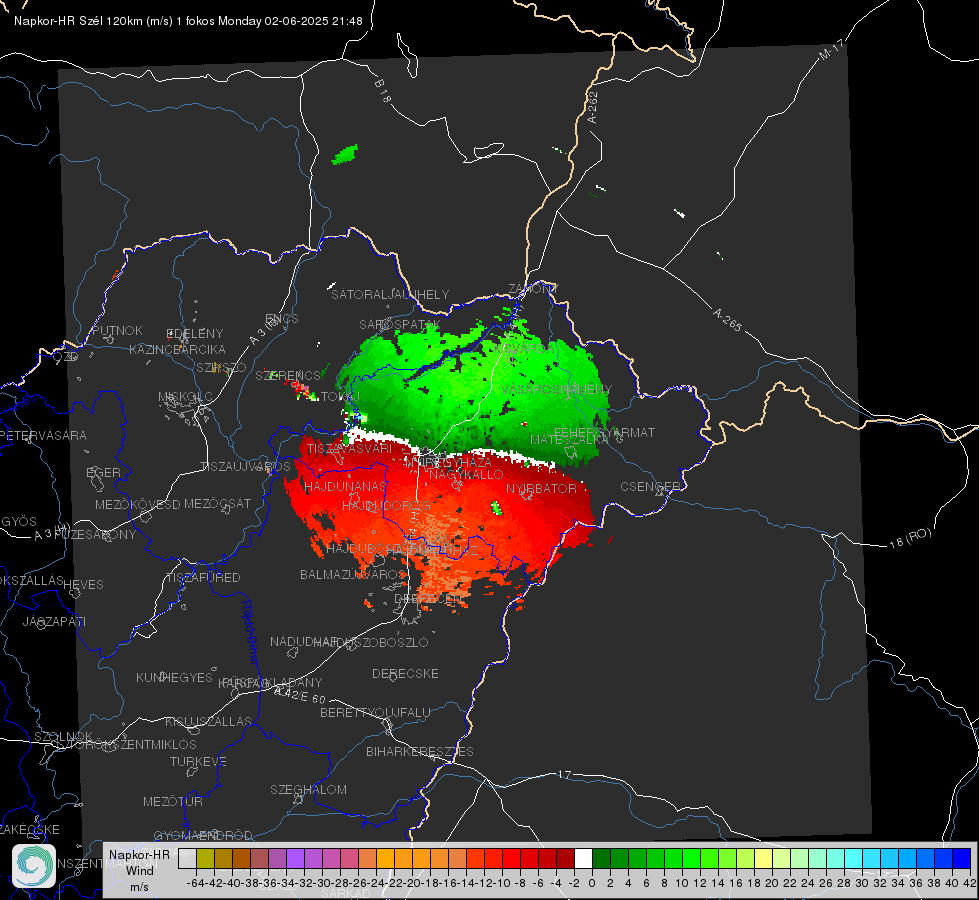Image resolution: width=979 pixels, height=900 pixels.
Task: Click the 18 (RO) road label
Action: (910, 538)
